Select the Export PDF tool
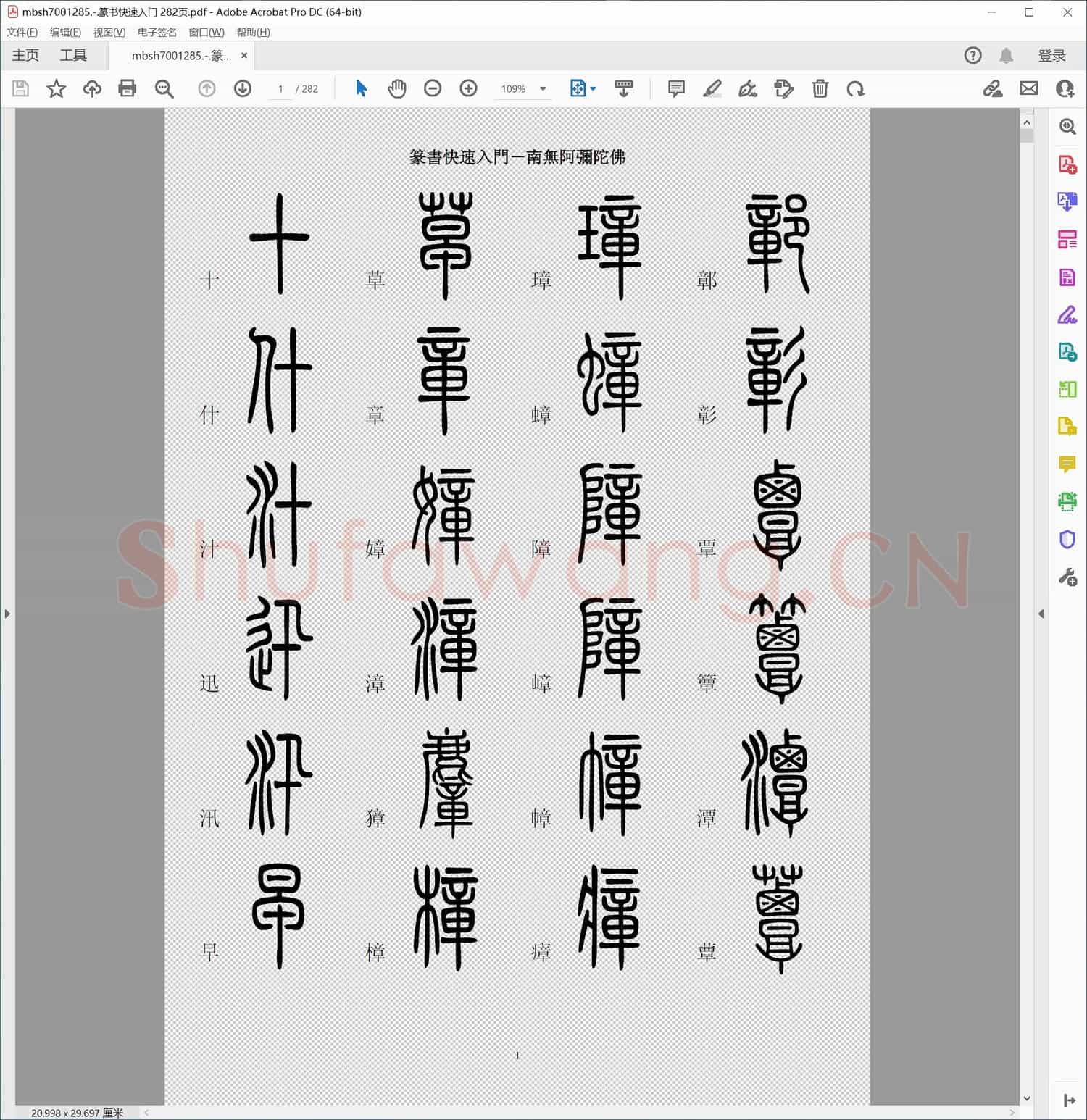This screenshot has height=1120, width=1087. [1067, 202]
